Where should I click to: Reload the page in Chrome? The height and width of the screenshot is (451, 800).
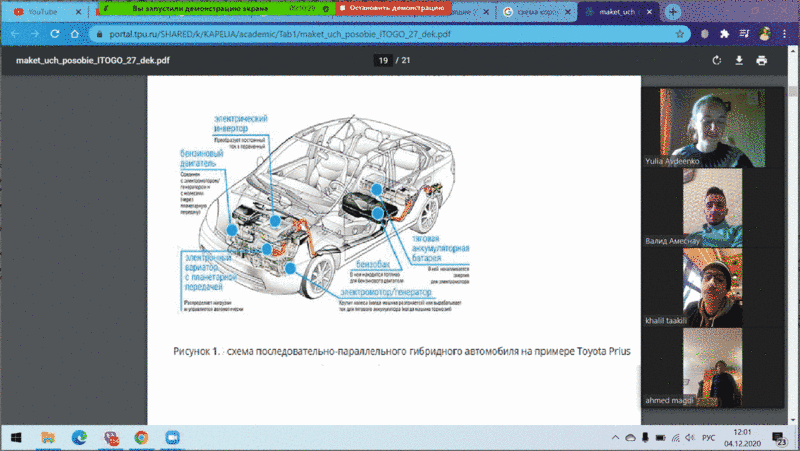click(58, 33)
